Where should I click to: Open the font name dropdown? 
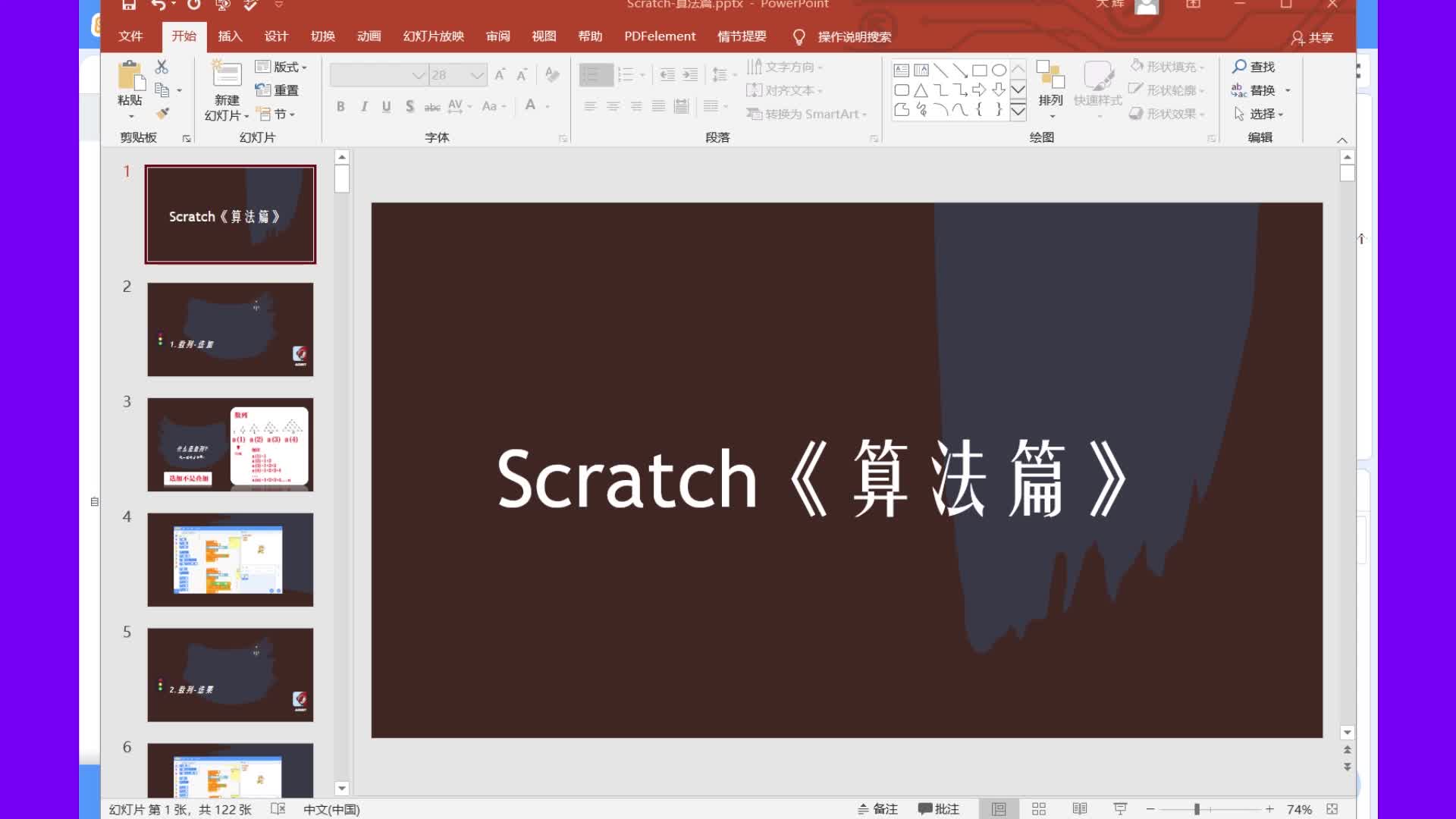(418, 75)
